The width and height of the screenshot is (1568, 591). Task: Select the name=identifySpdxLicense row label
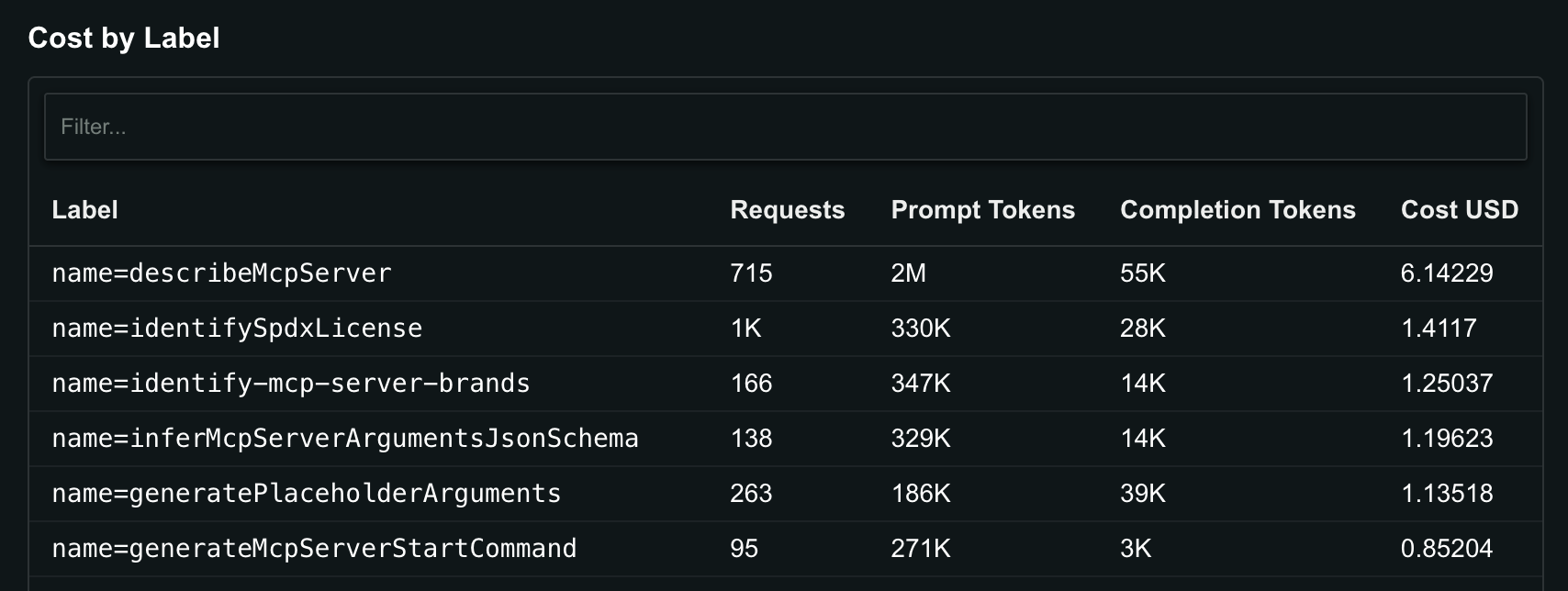coord(237,329)
